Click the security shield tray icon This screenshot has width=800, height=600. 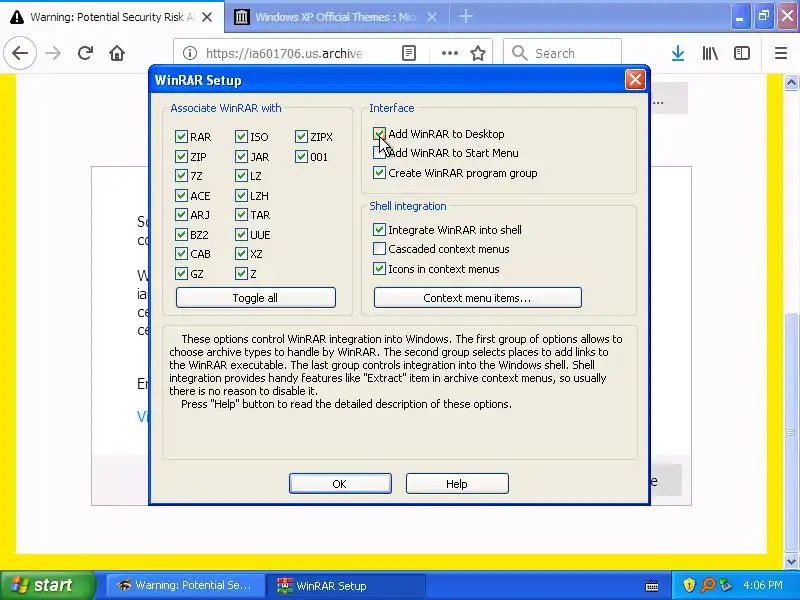coord(689,585)
